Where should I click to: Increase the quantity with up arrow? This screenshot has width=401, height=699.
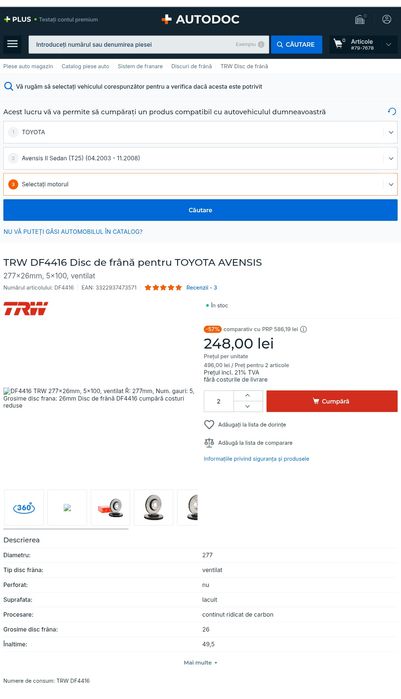pos(247,396)
